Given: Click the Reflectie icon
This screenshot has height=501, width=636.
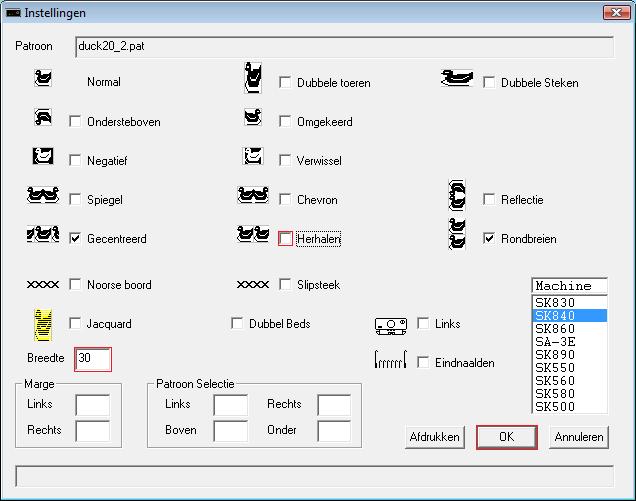Looking at the screenshot, I should click(x=458, y=196).
